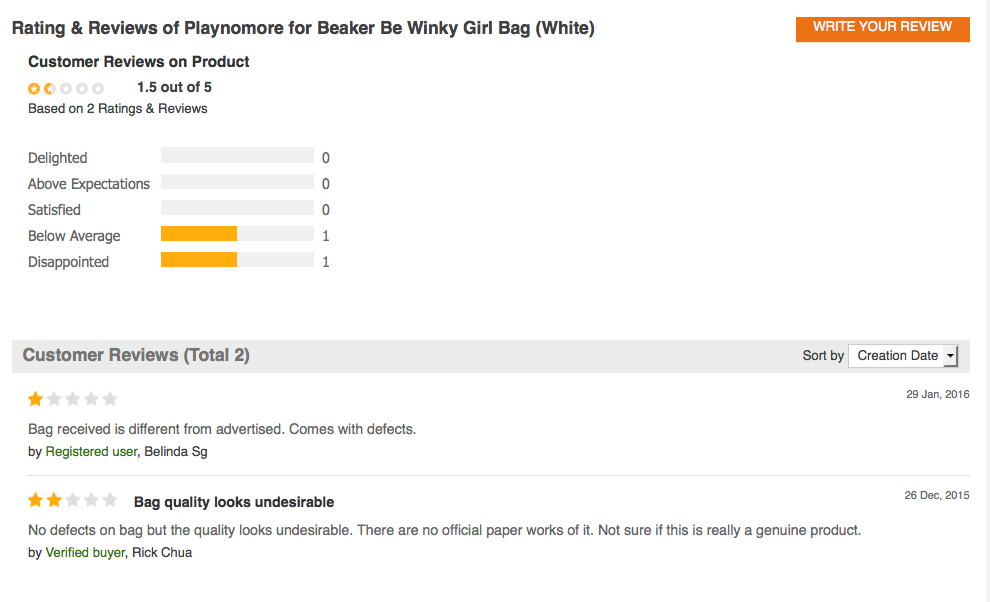Click the fourth empty star in the overall rating row
The image size is (990, 602).
click(x=81, y=88)
